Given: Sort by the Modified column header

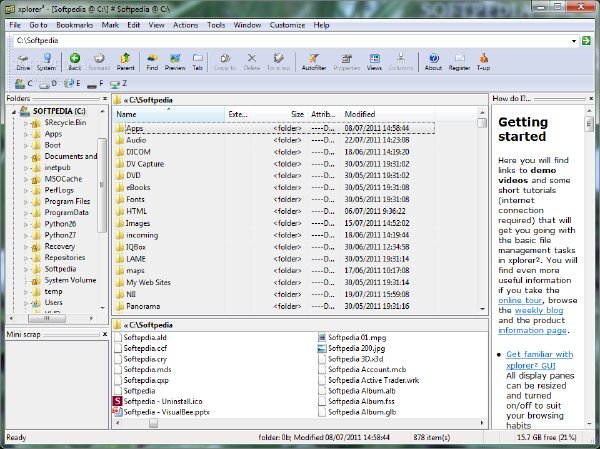Looking at the screenshot, I should point(387,114).
